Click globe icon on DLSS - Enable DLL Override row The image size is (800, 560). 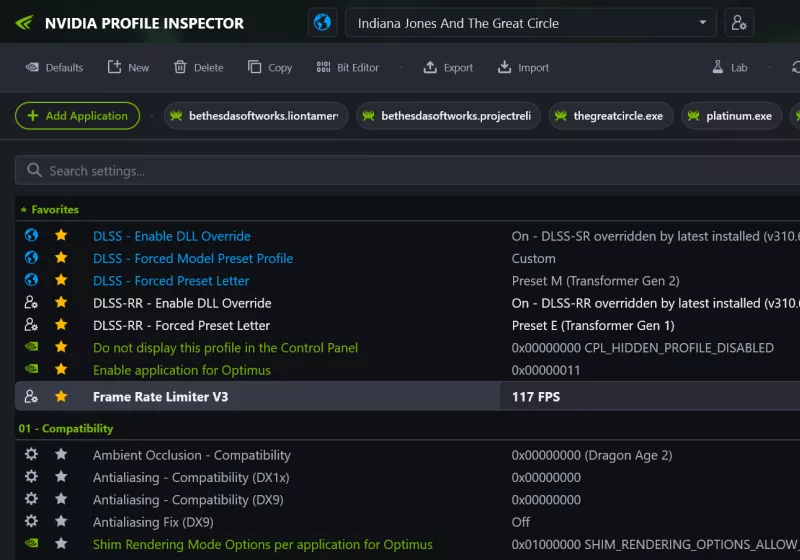tap(31, 235)
